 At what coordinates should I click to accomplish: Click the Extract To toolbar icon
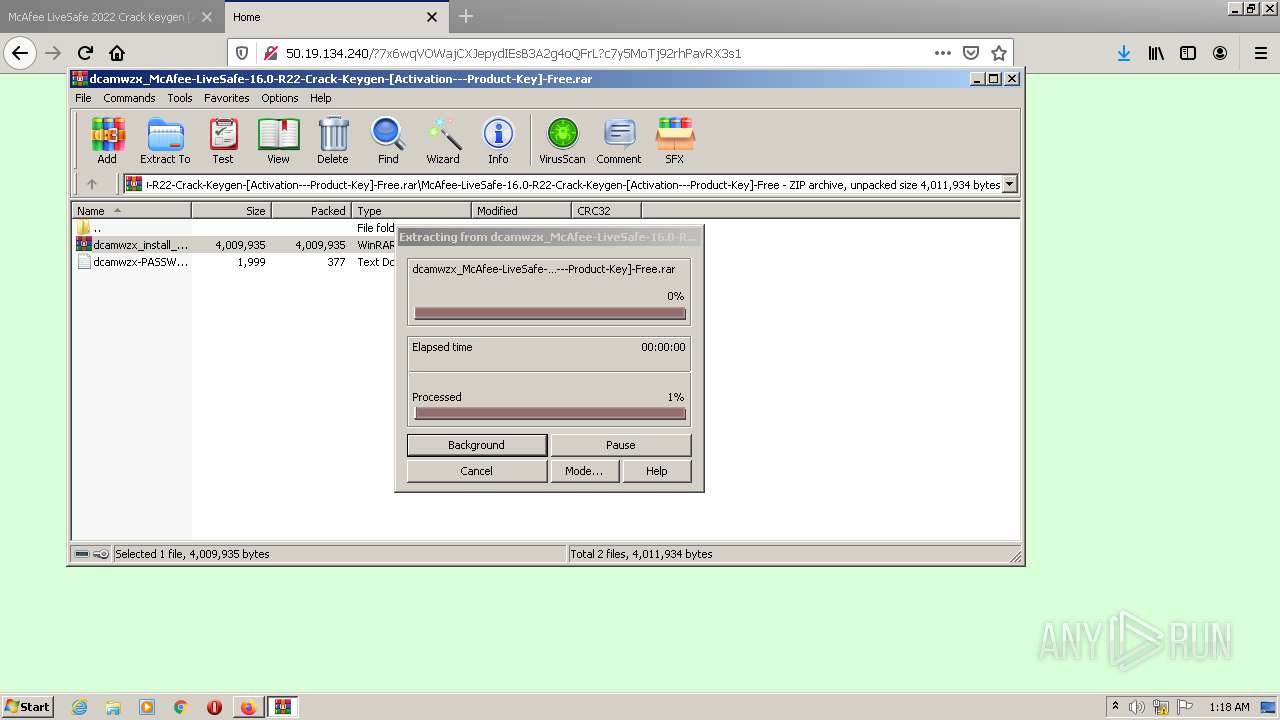click(x=165, y=140)
